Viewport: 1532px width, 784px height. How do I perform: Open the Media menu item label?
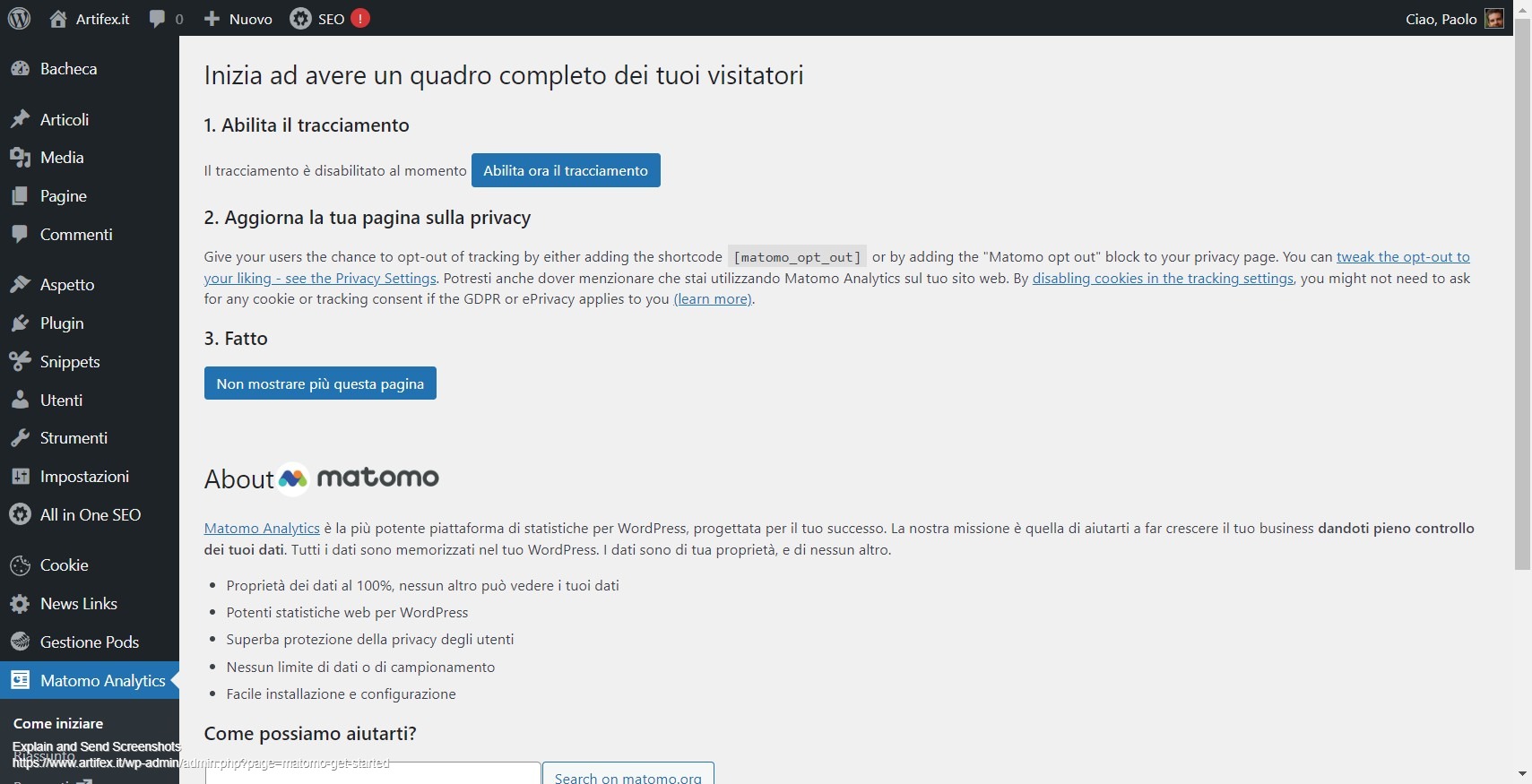pos(62,158)
